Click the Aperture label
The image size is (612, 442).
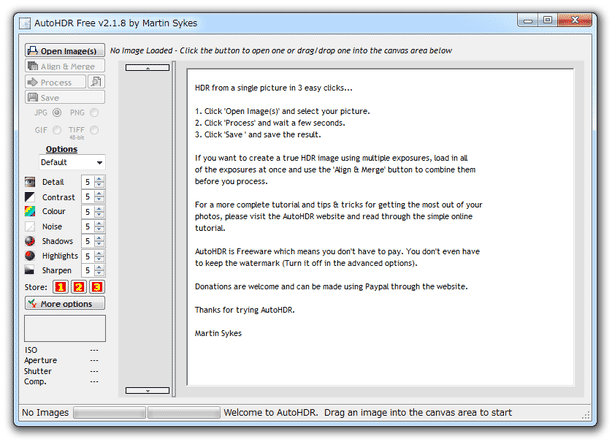point(41,360)
